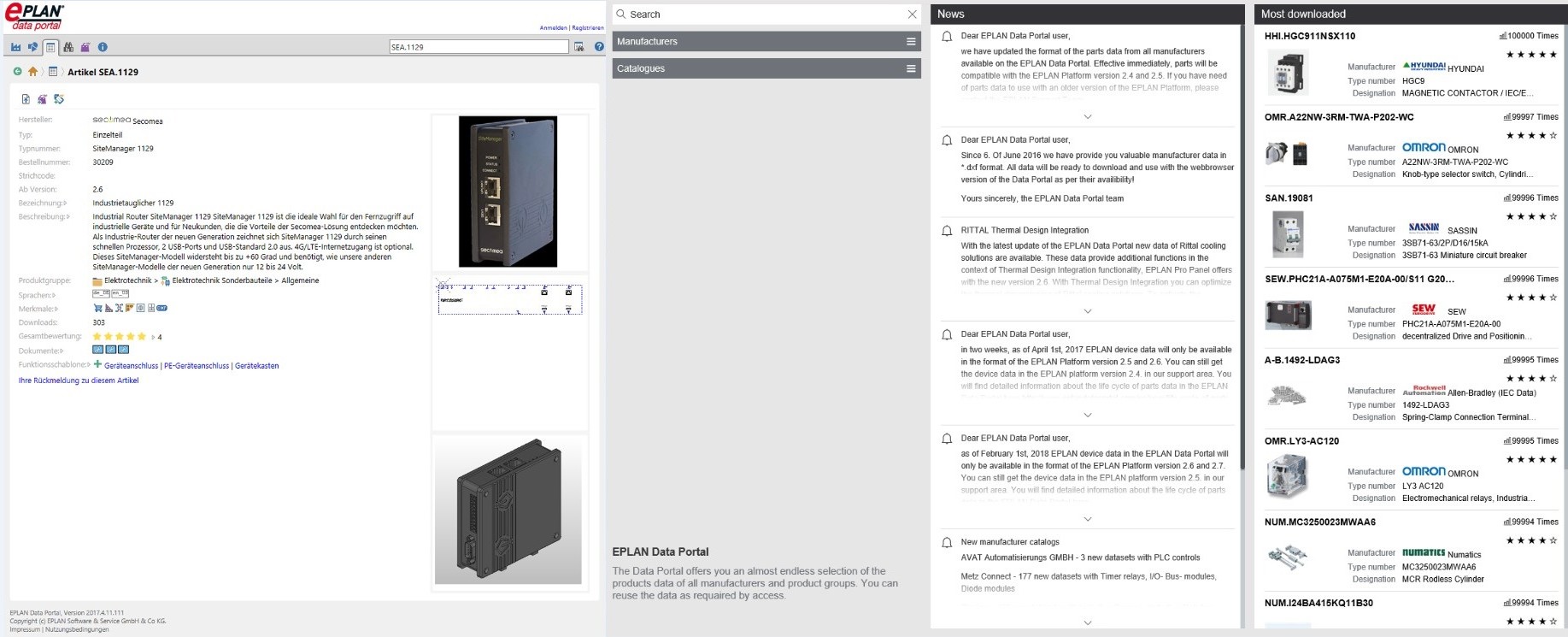
Task: Click the Anmelden link
Action: pos(554,28)
